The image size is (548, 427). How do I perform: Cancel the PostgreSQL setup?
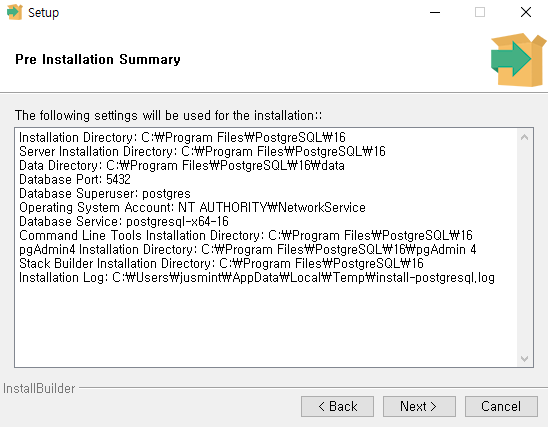click(x=501, y=406)
